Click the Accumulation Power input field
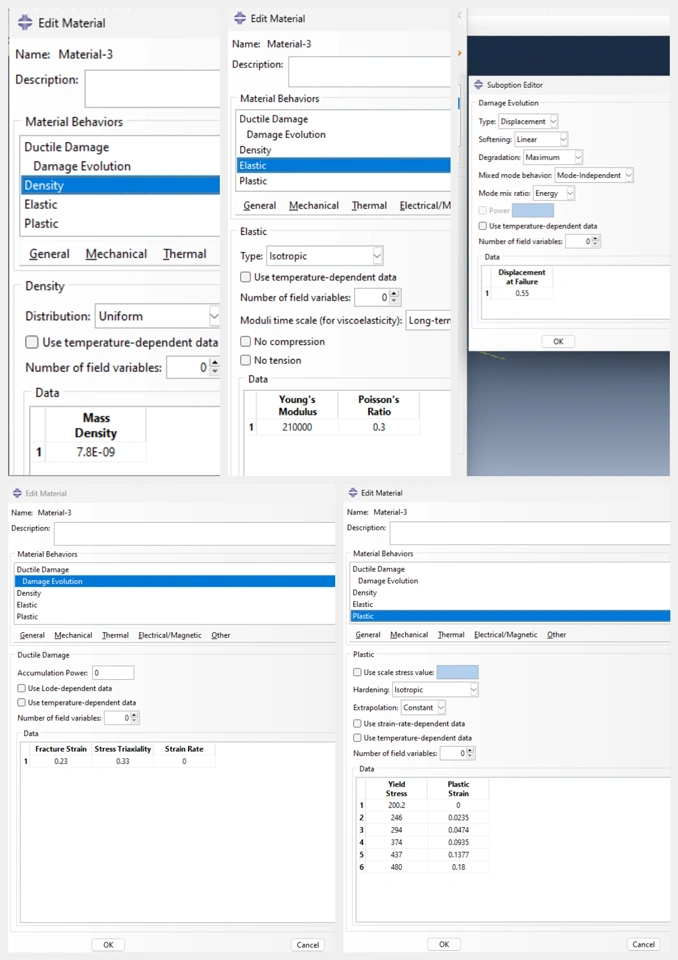This screenshot has width=678, height=960. (113, 673)
